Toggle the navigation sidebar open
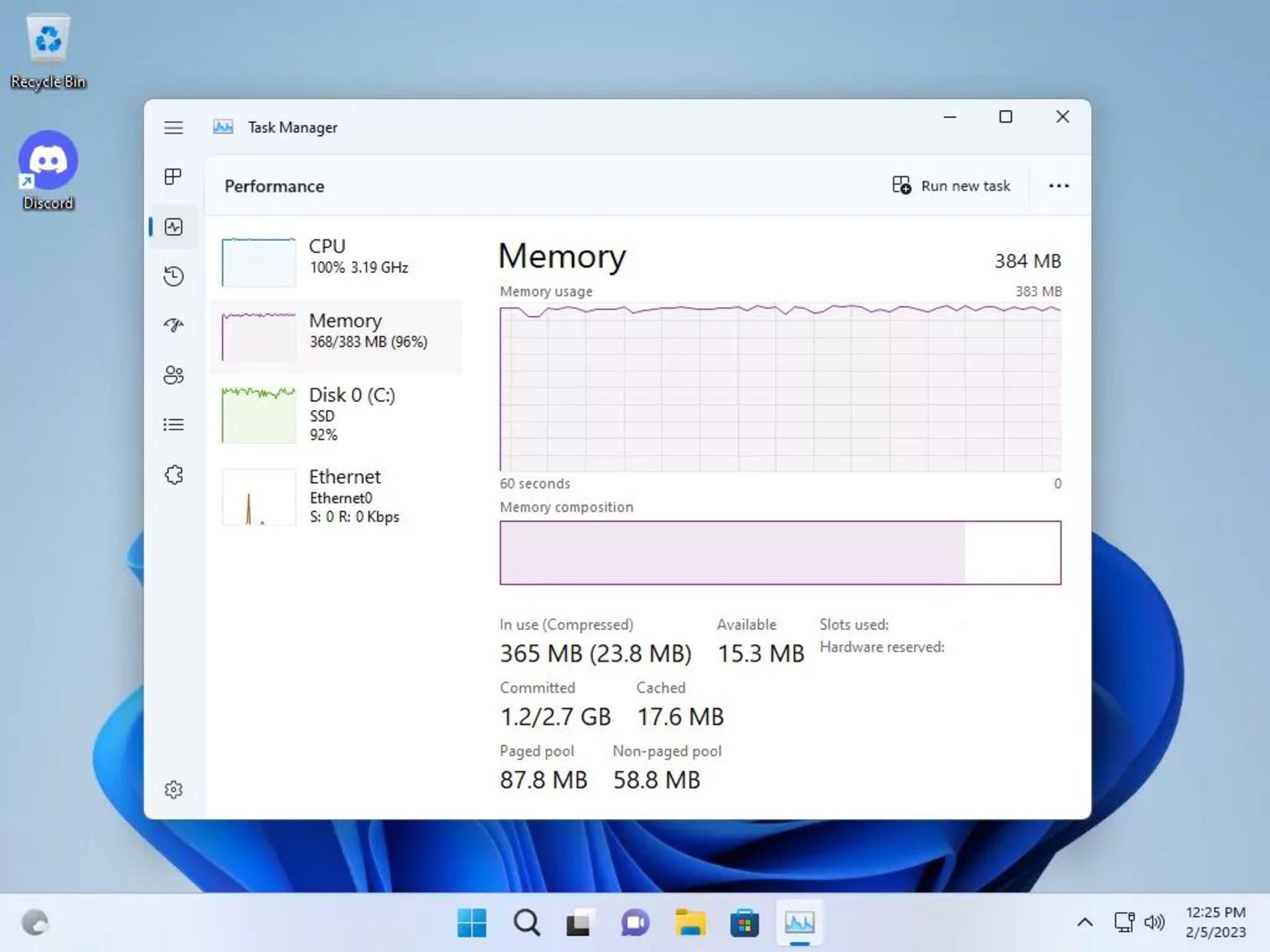This screenshot has width=1270, height=952. (174, 127)
